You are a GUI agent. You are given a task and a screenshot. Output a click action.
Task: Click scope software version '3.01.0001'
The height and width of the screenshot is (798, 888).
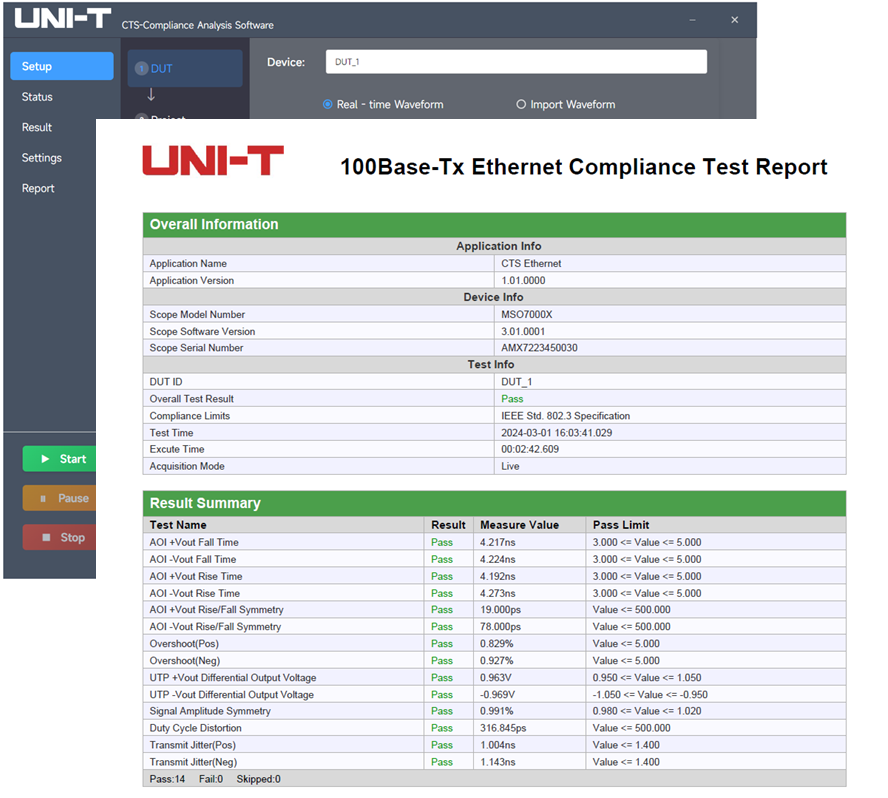pyautogui.click(x=523, y=331)
